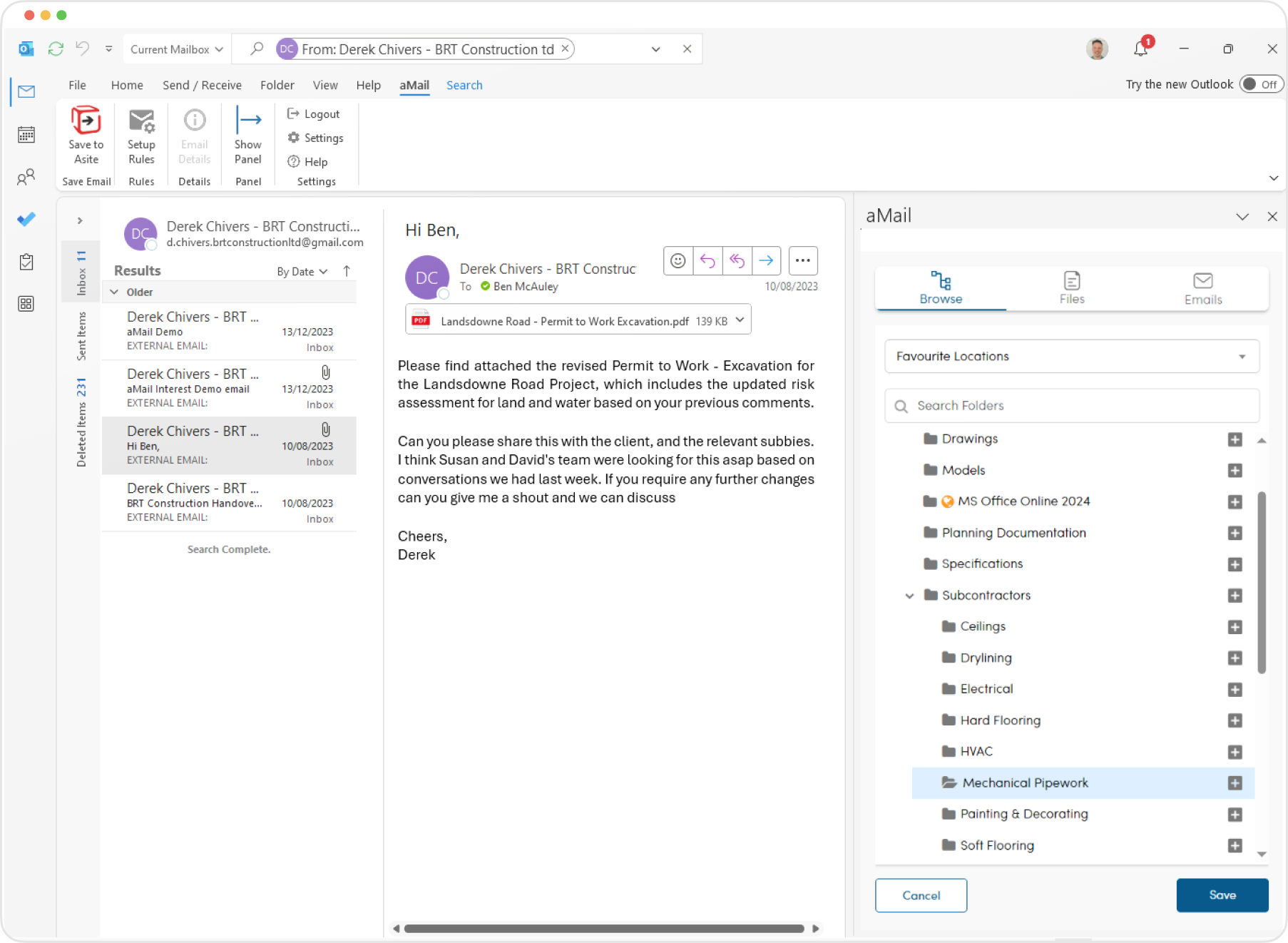Switch to Search ribbon tab

[464, 85]
